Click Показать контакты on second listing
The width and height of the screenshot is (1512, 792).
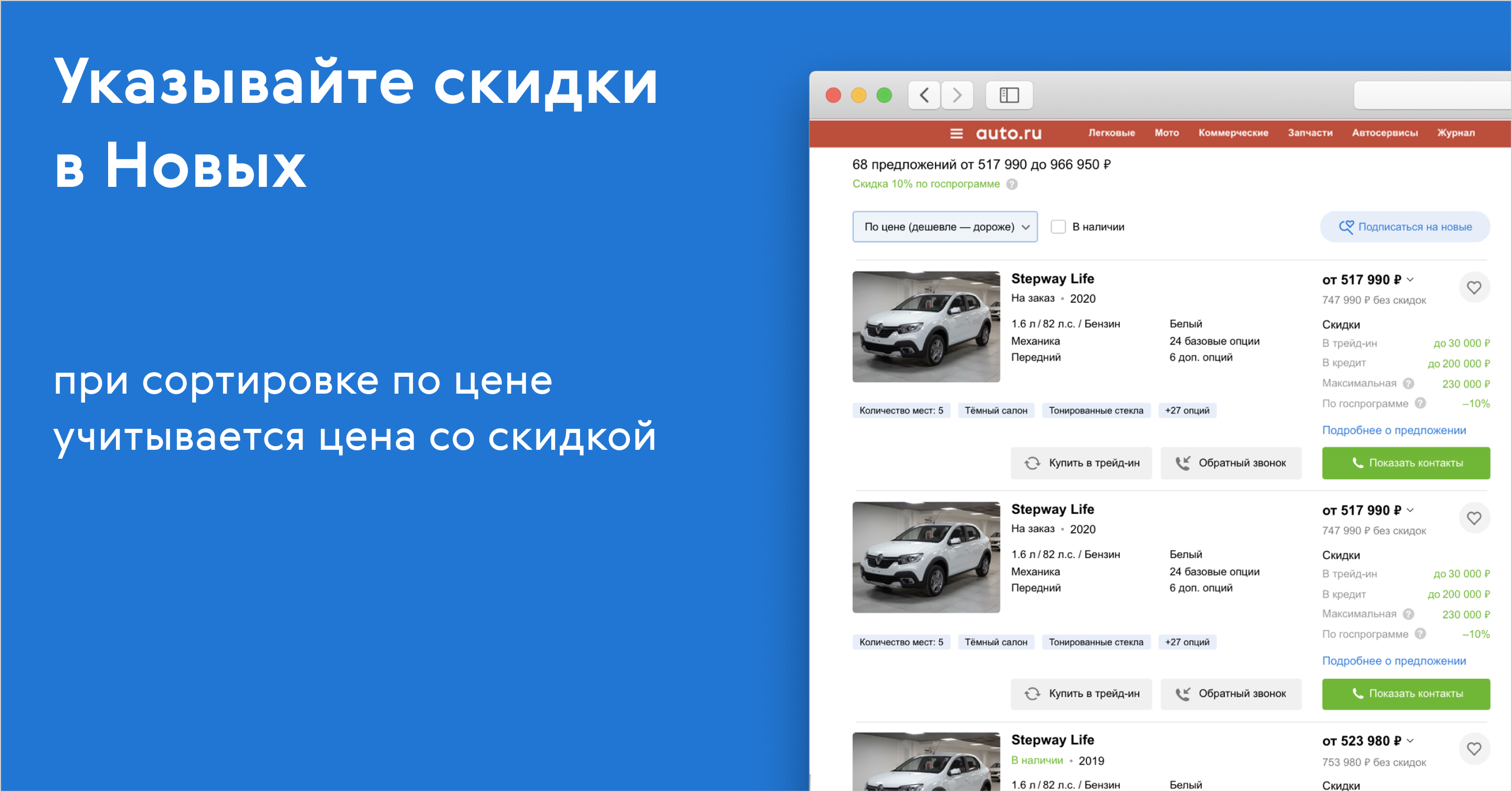(1406, 694)
